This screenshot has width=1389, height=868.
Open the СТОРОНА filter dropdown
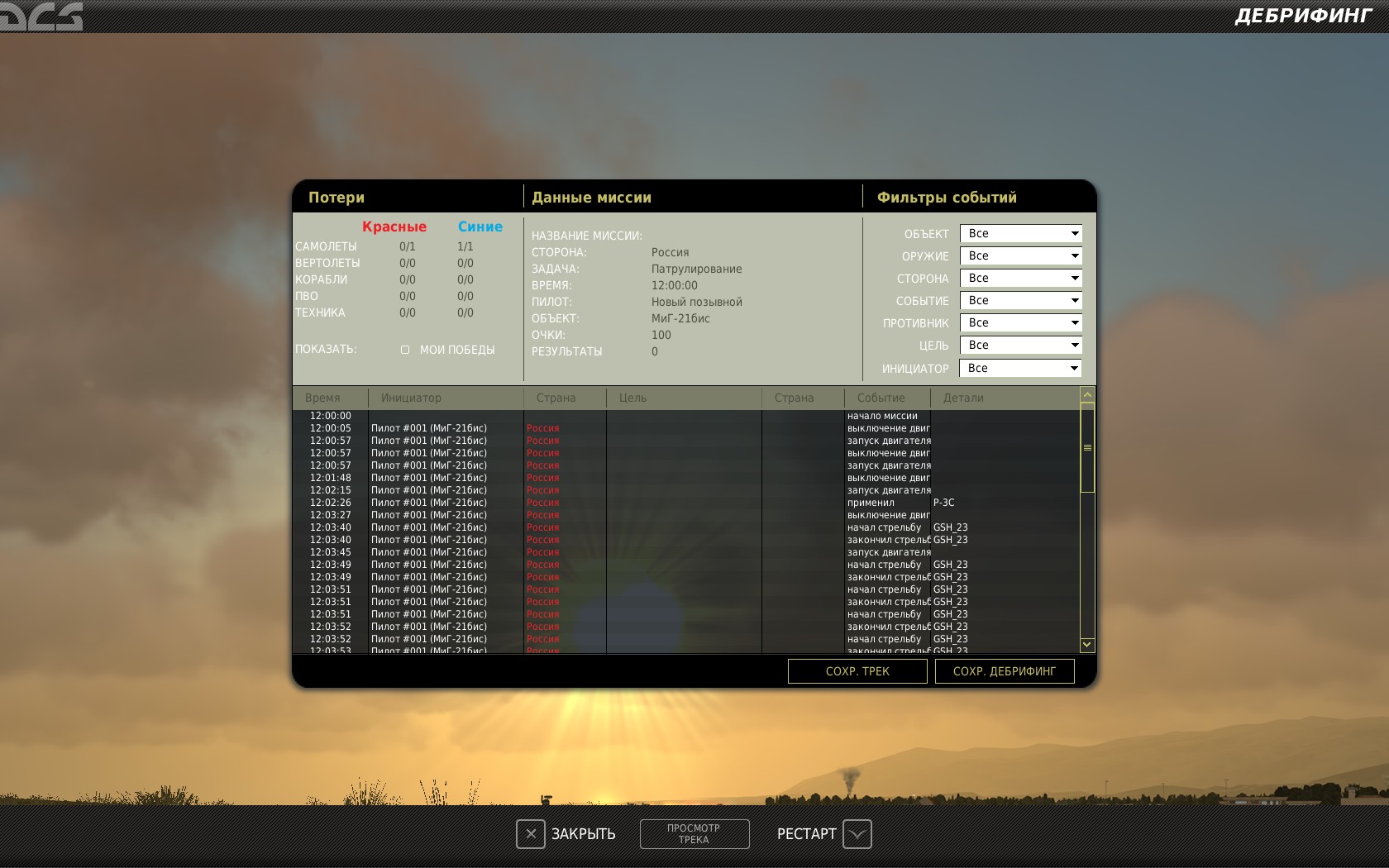(x=1020, y=279)
